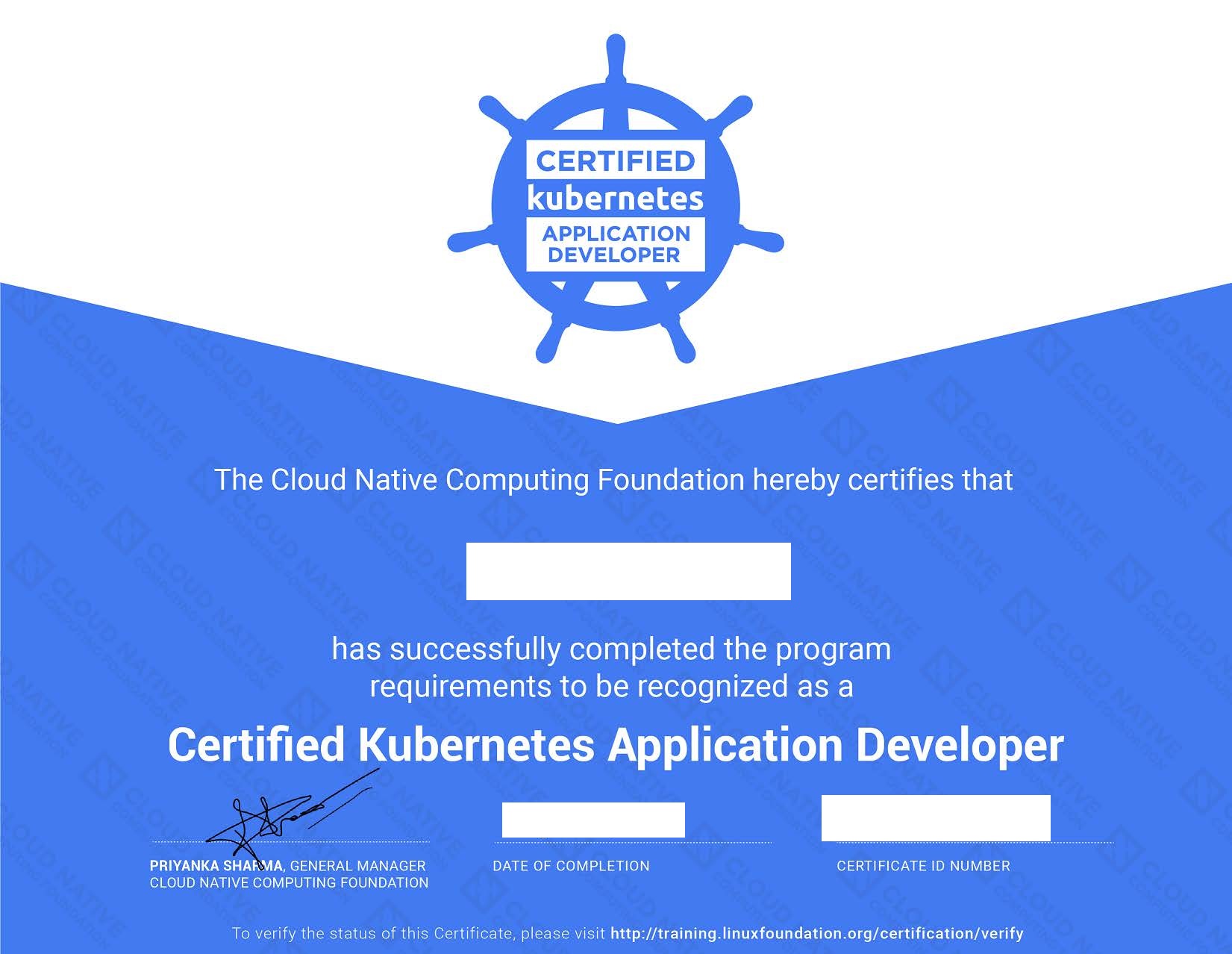Click the "CERTIFIED" label in the badge

[x=616, y=160]
